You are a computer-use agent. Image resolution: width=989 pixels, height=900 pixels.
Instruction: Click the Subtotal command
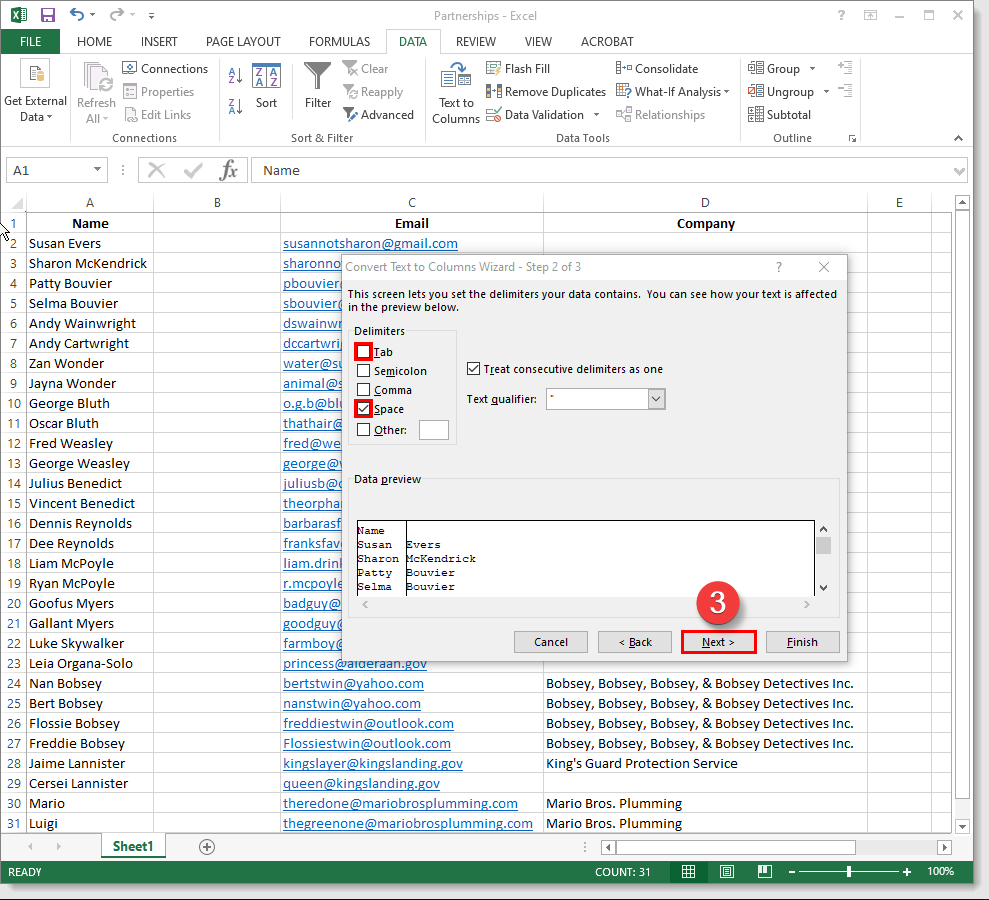click(x=780, y=115)
